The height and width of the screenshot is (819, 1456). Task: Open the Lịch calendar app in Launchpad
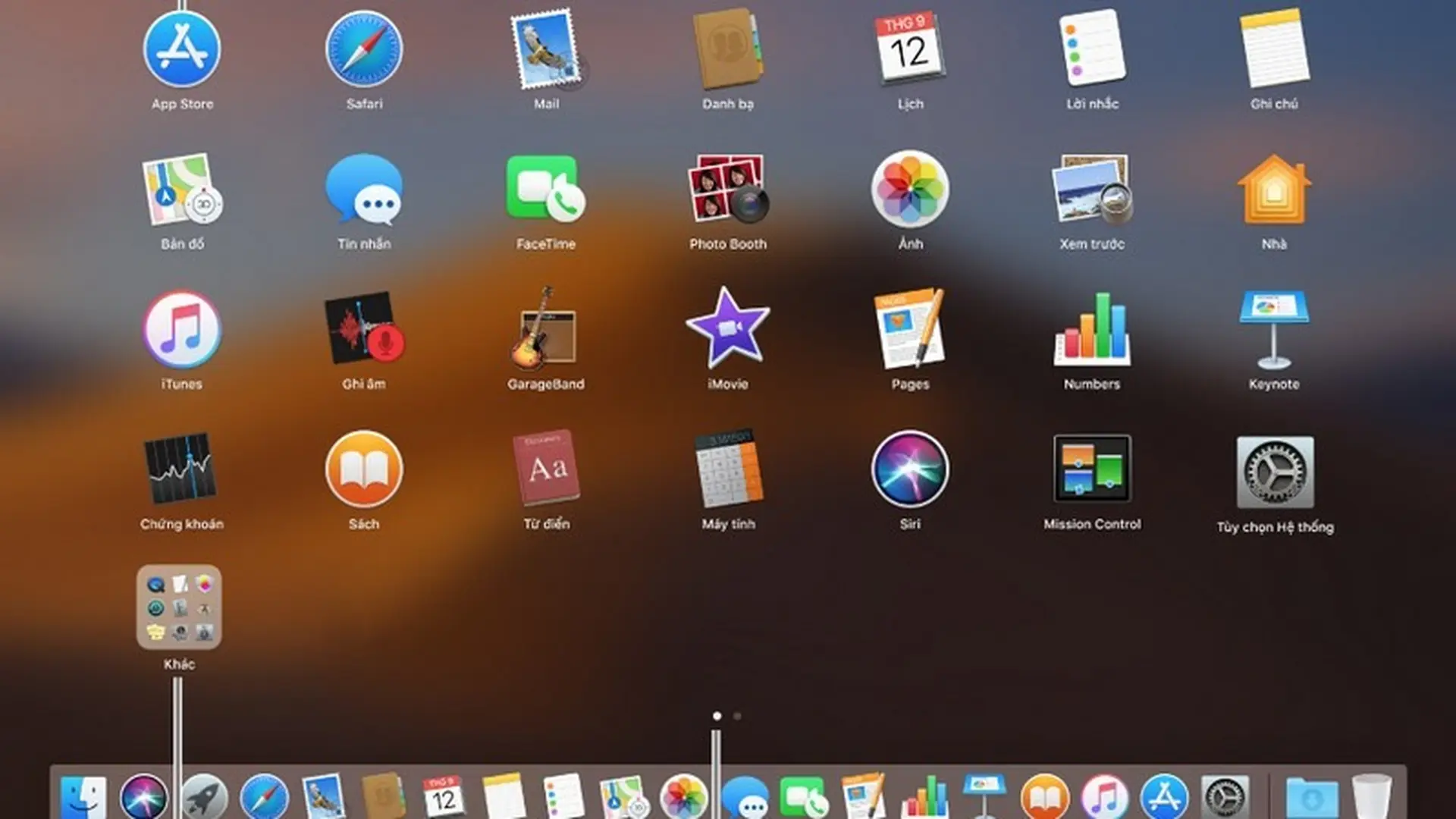910,49
